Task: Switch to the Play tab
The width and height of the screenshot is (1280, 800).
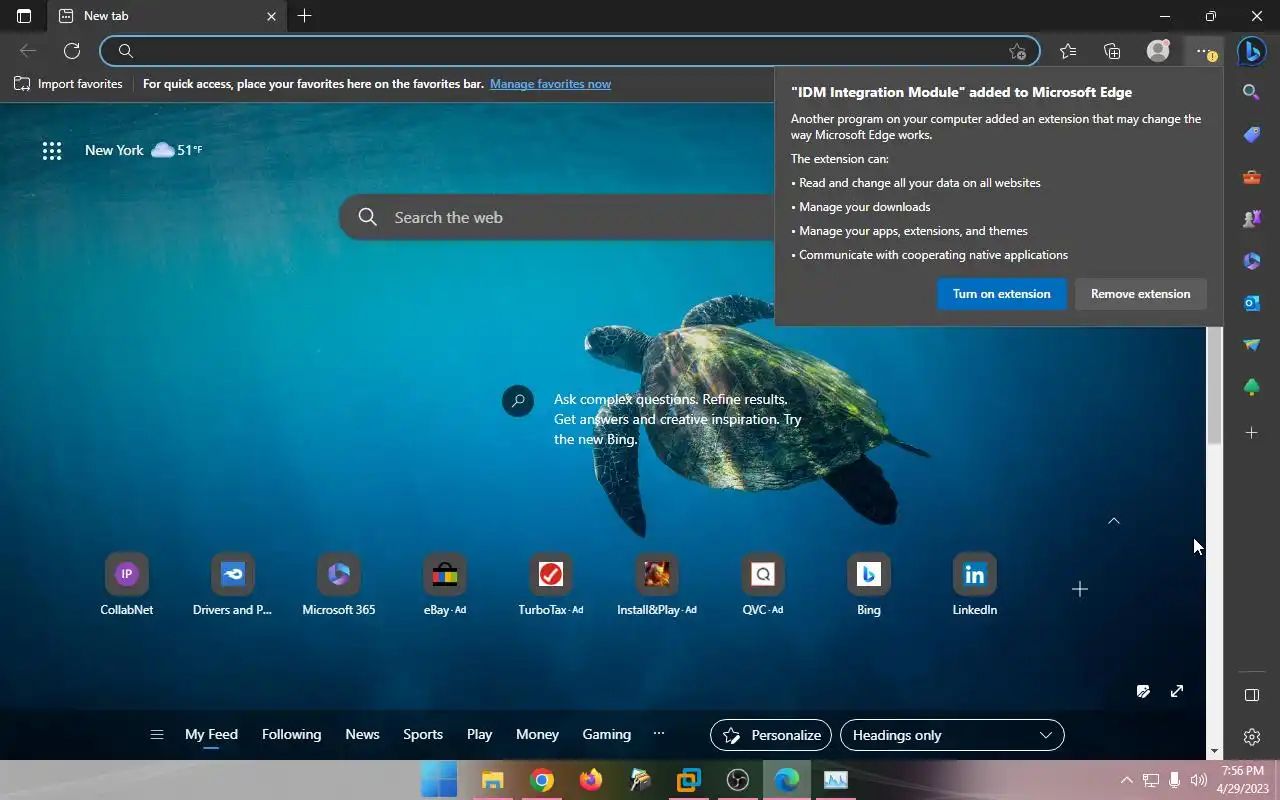Action: (479, 734)
